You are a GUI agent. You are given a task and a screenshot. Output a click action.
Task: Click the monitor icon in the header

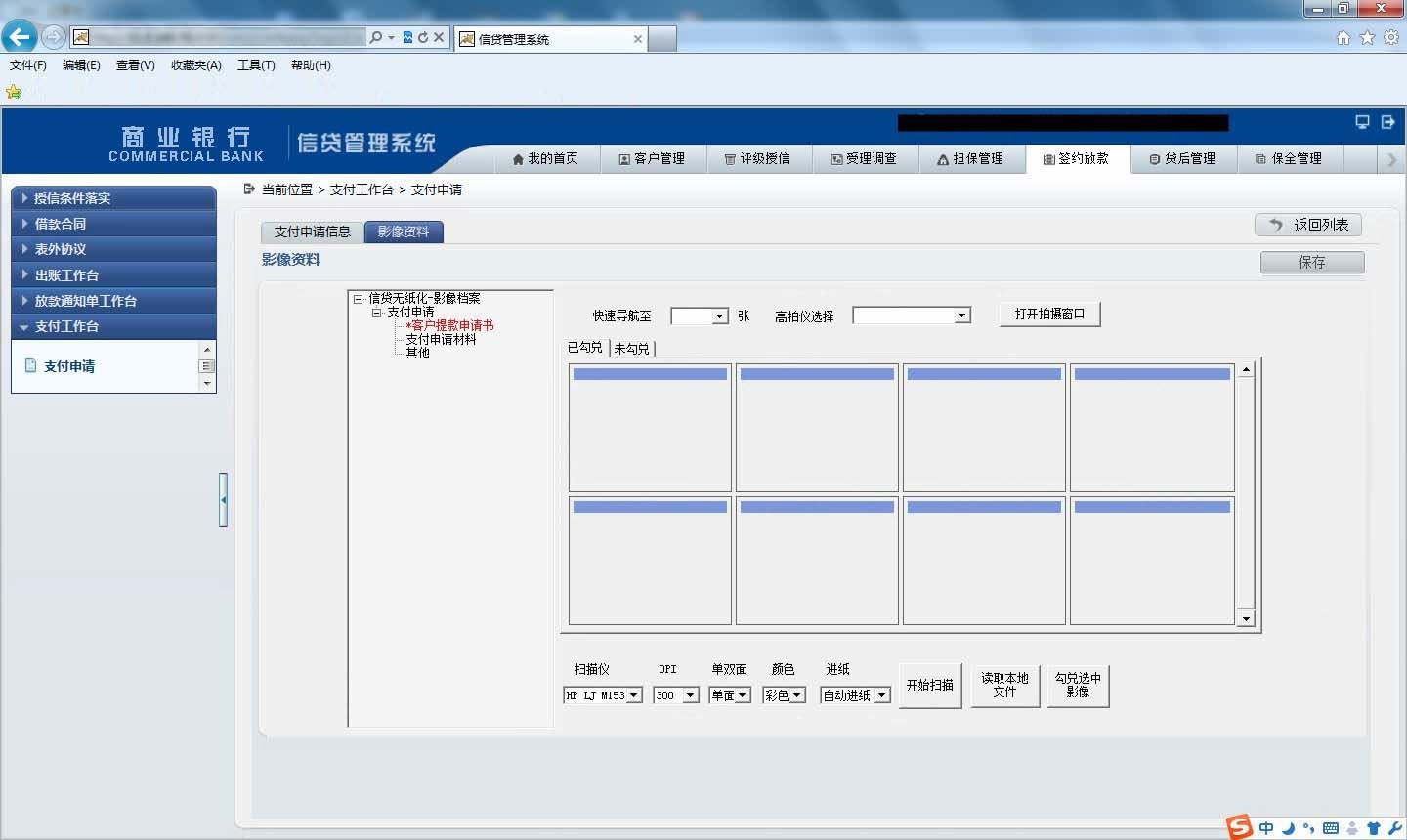[1362, 122]
